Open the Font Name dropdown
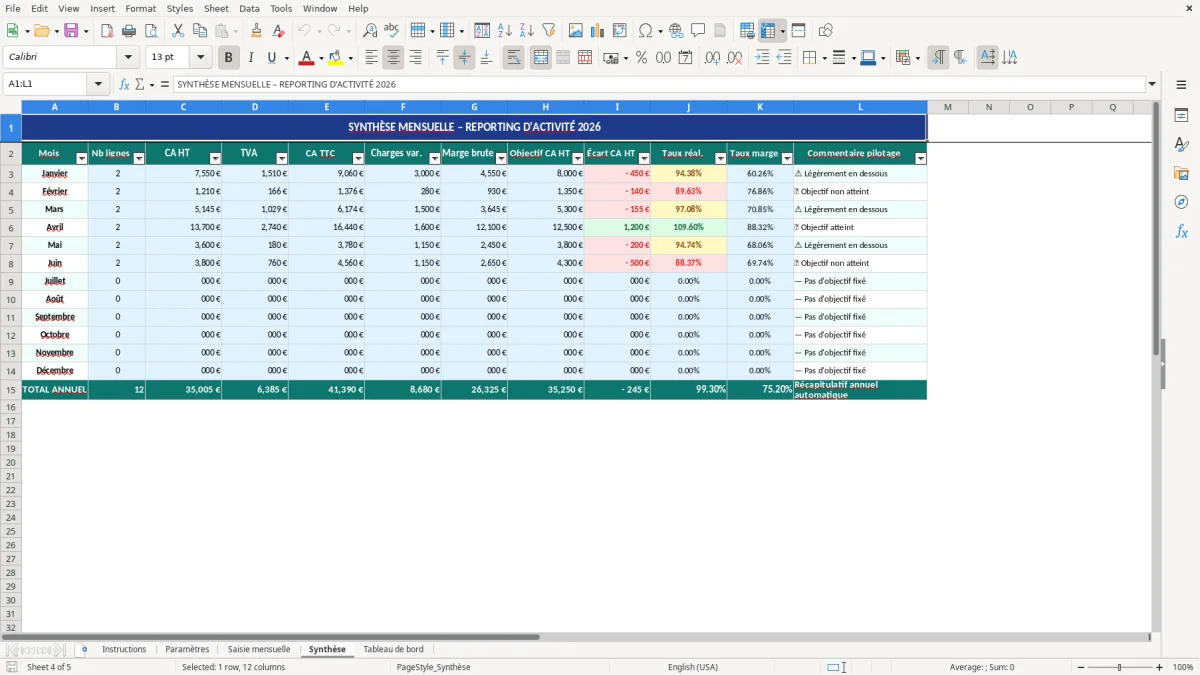1200x675 pixels. pos(128,58)
